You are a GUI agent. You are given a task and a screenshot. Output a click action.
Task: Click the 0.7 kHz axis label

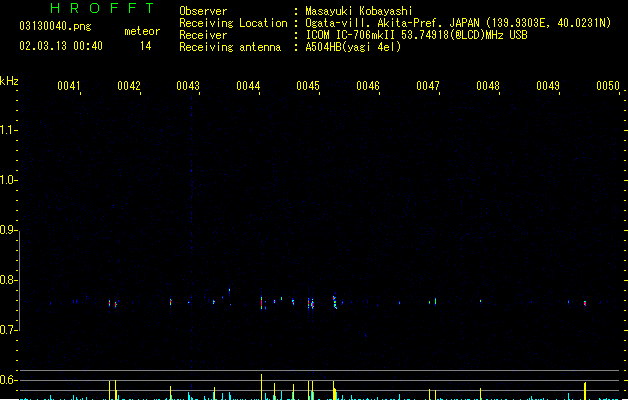click(x=8, y=330)
